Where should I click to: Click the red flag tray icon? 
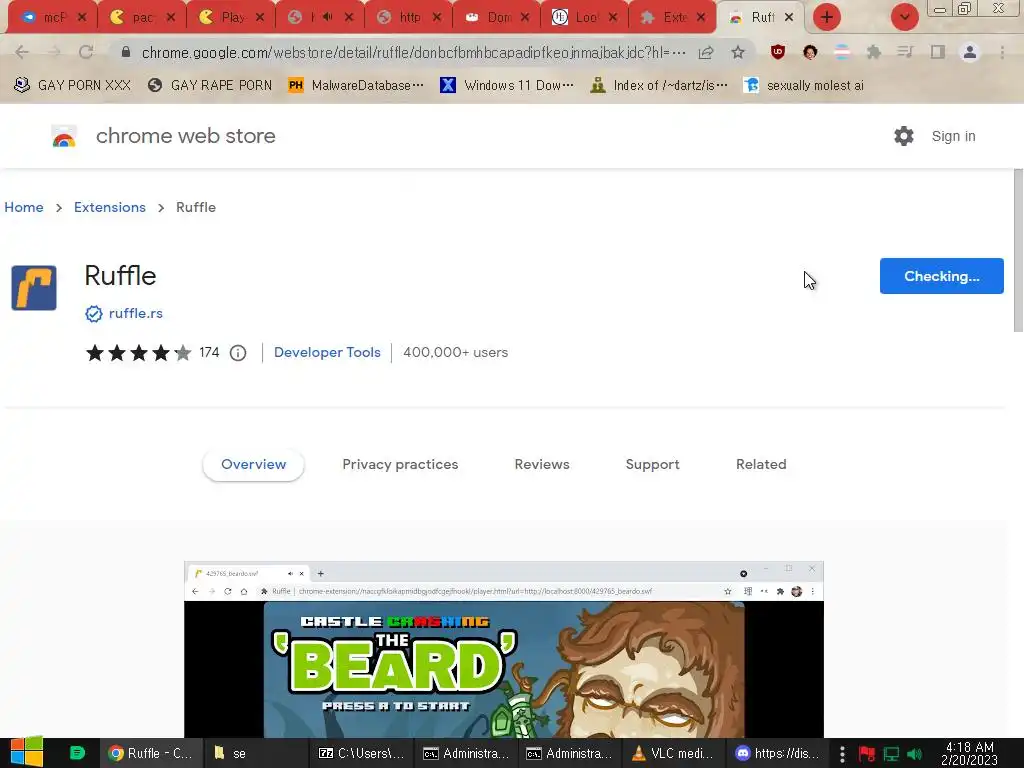click(867, 754)
